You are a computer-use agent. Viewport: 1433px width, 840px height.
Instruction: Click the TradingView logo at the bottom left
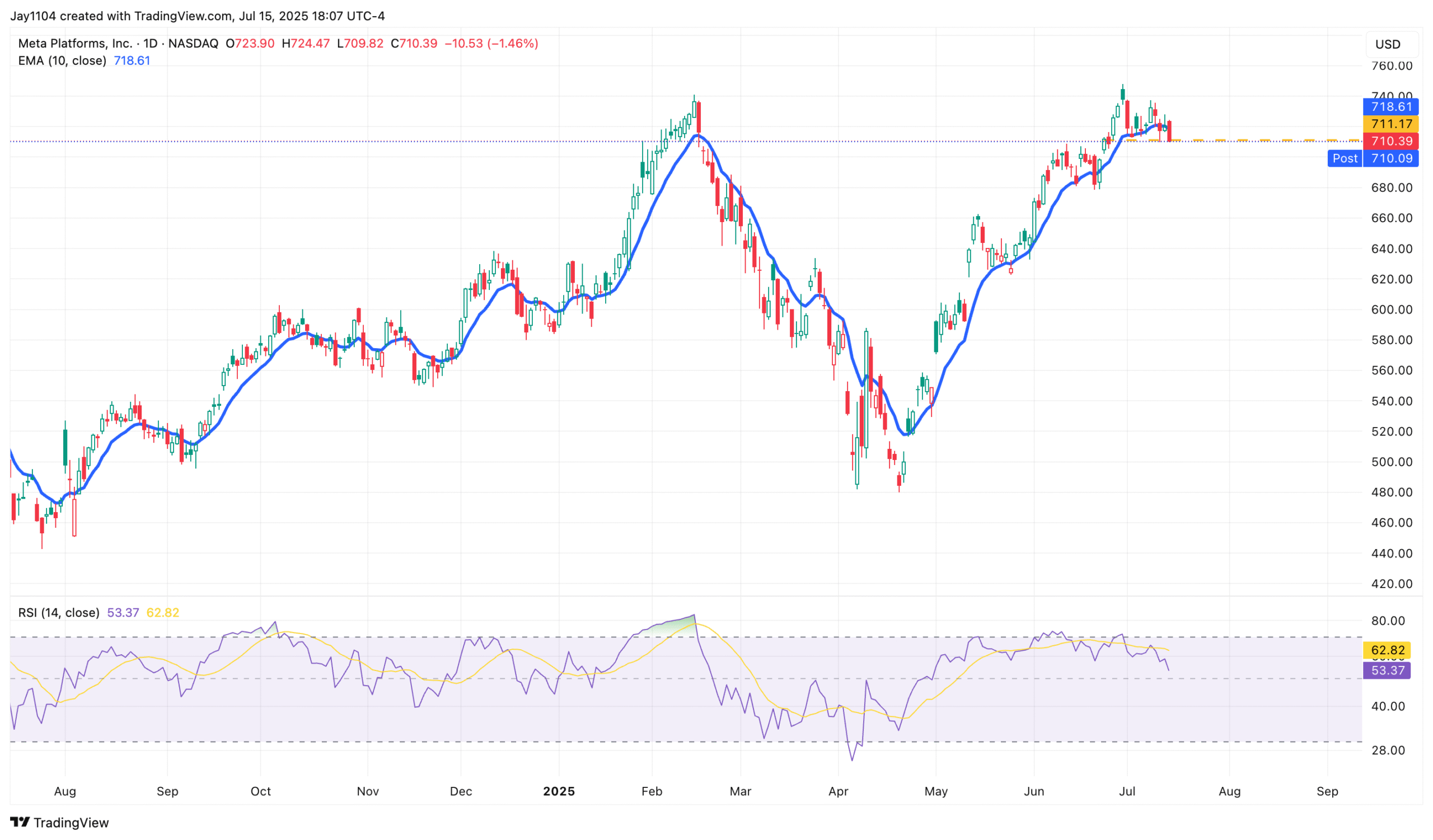(59, 823)
